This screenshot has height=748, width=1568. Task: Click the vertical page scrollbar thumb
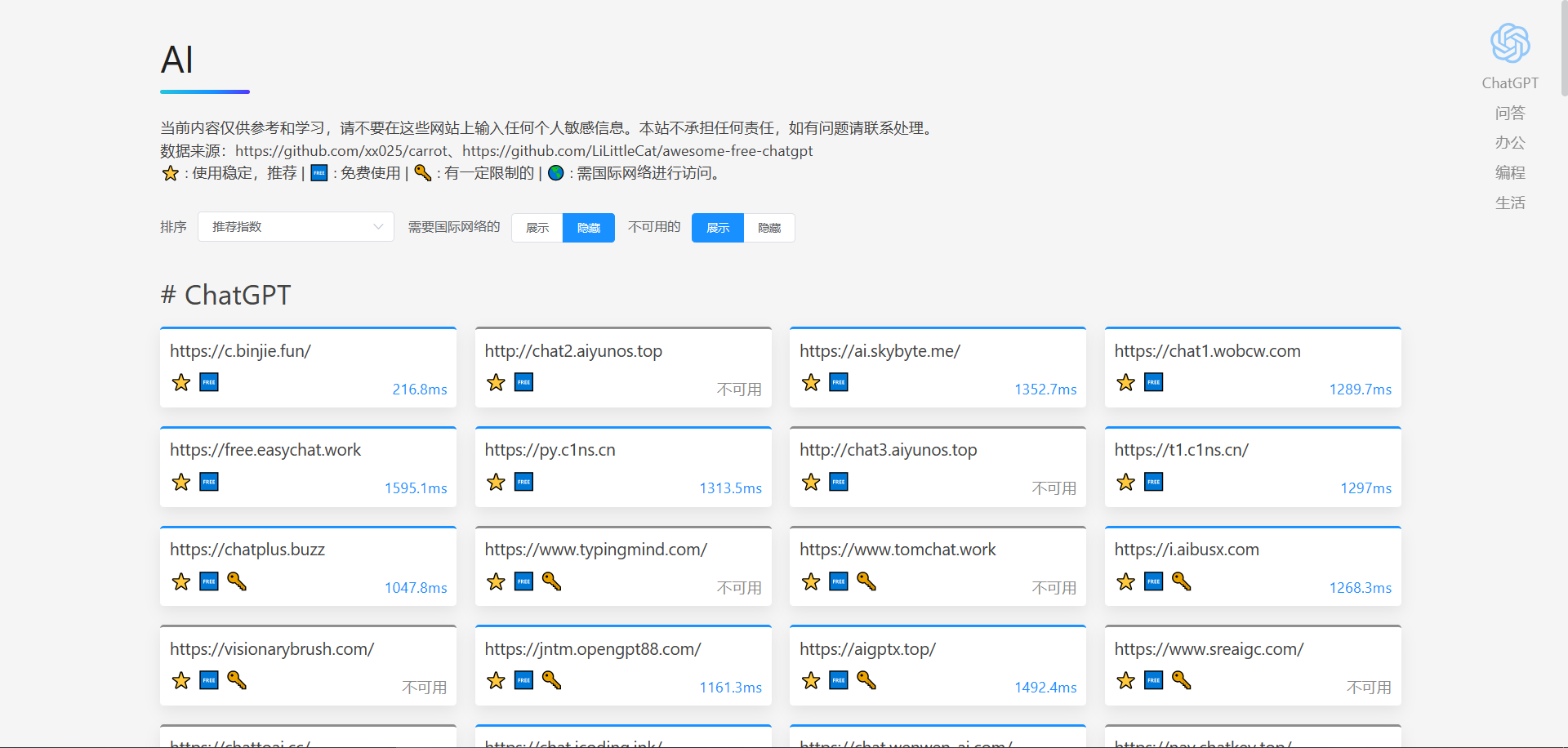click(1564, 47)
